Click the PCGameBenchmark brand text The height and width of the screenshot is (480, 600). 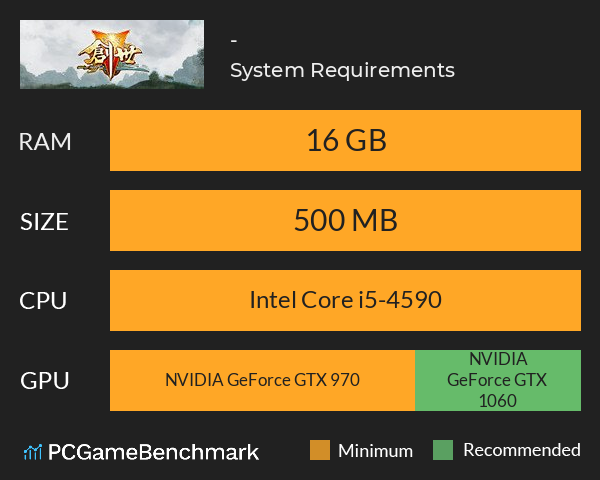(x=153, y=452)
